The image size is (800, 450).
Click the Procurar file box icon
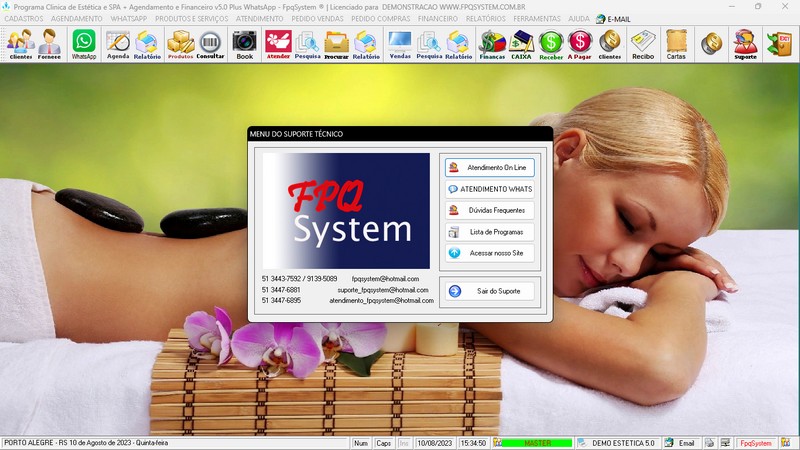(336, 44)
